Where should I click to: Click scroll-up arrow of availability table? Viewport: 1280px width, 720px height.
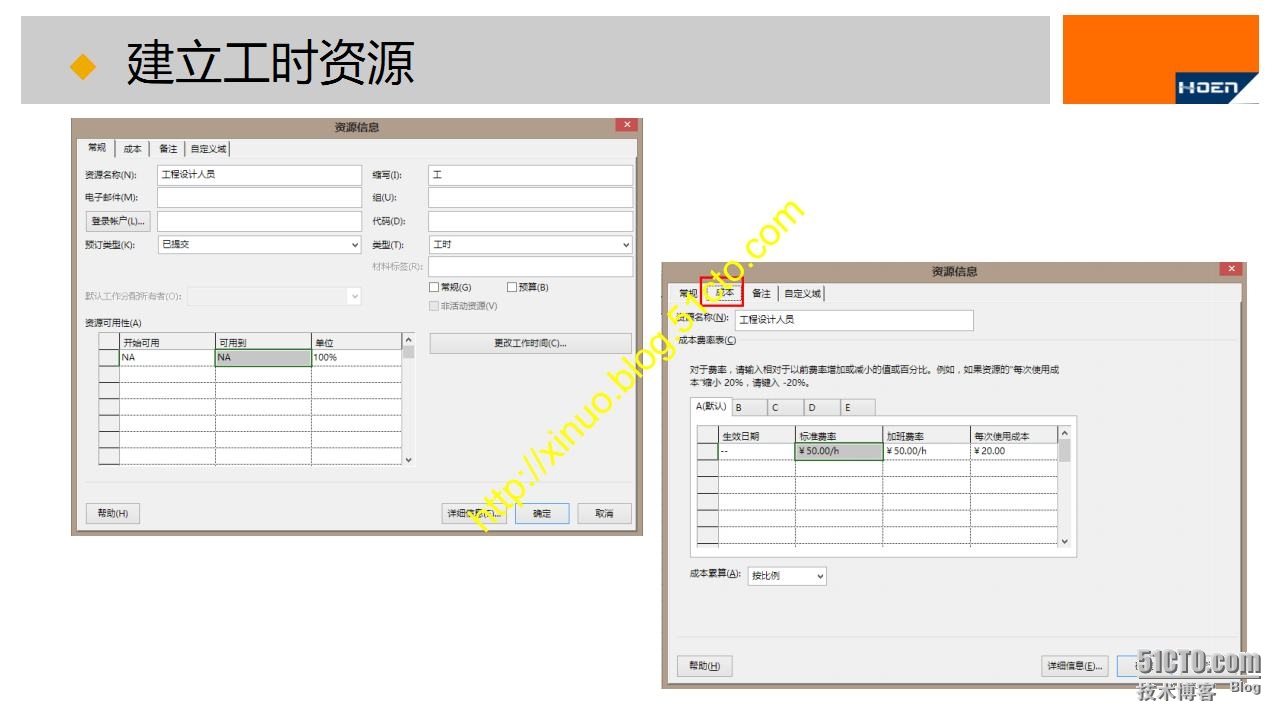[408, 340]
